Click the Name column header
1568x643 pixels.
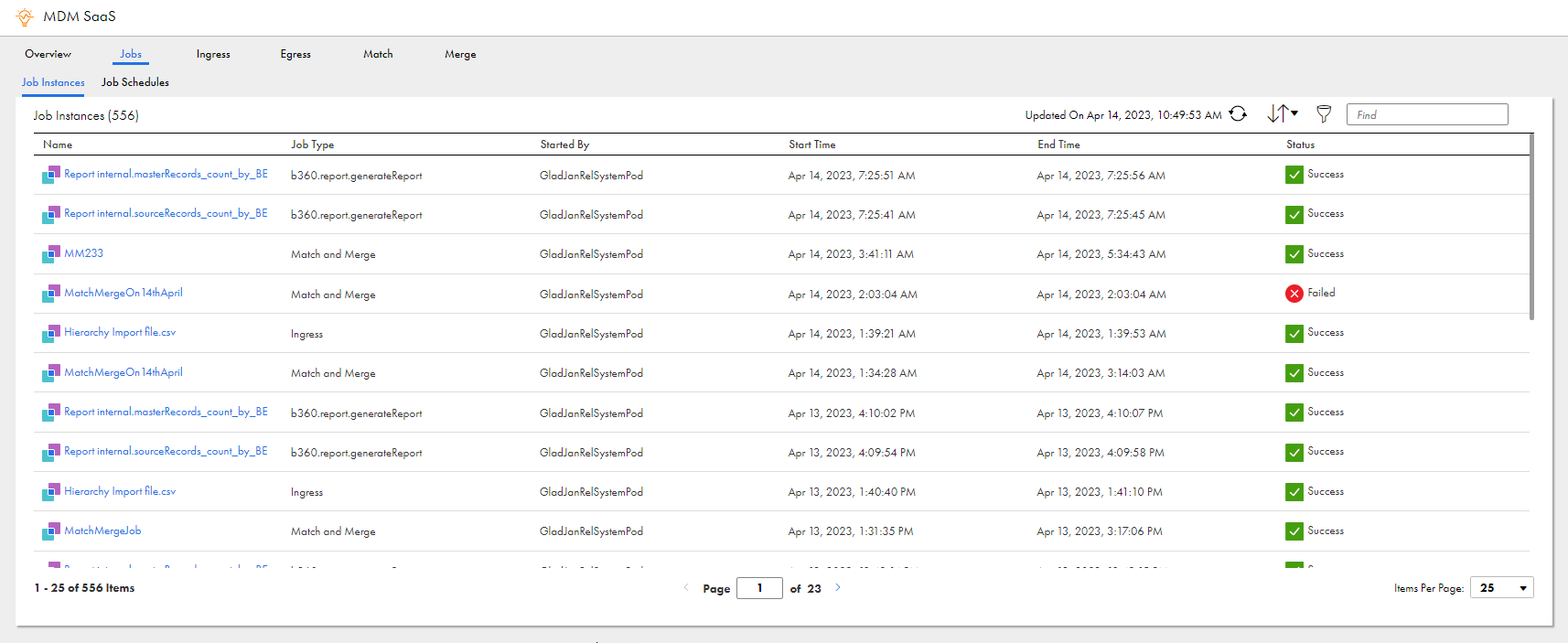[x=58, y=145]
